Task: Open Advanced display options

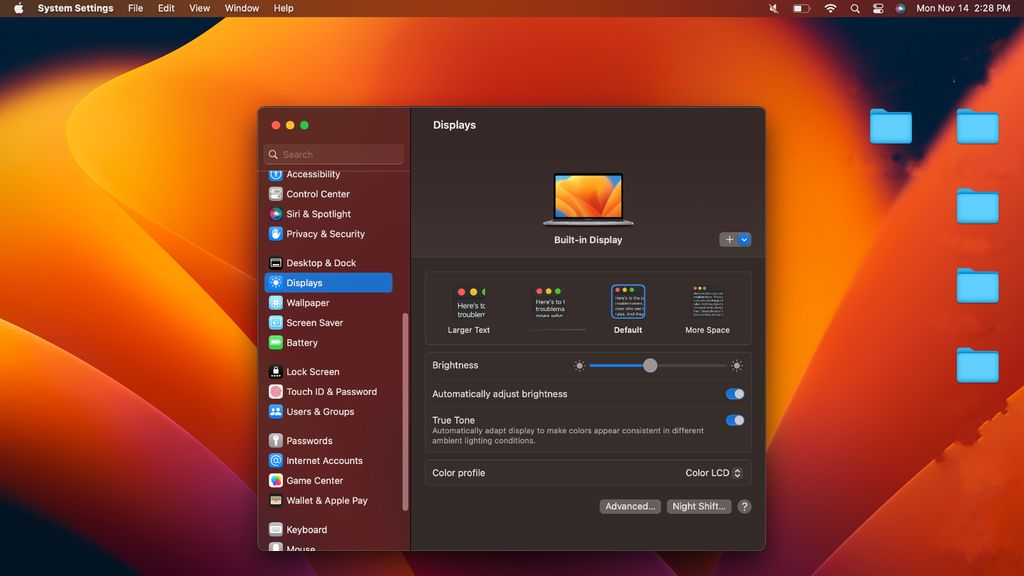Action: coord(630,506)
